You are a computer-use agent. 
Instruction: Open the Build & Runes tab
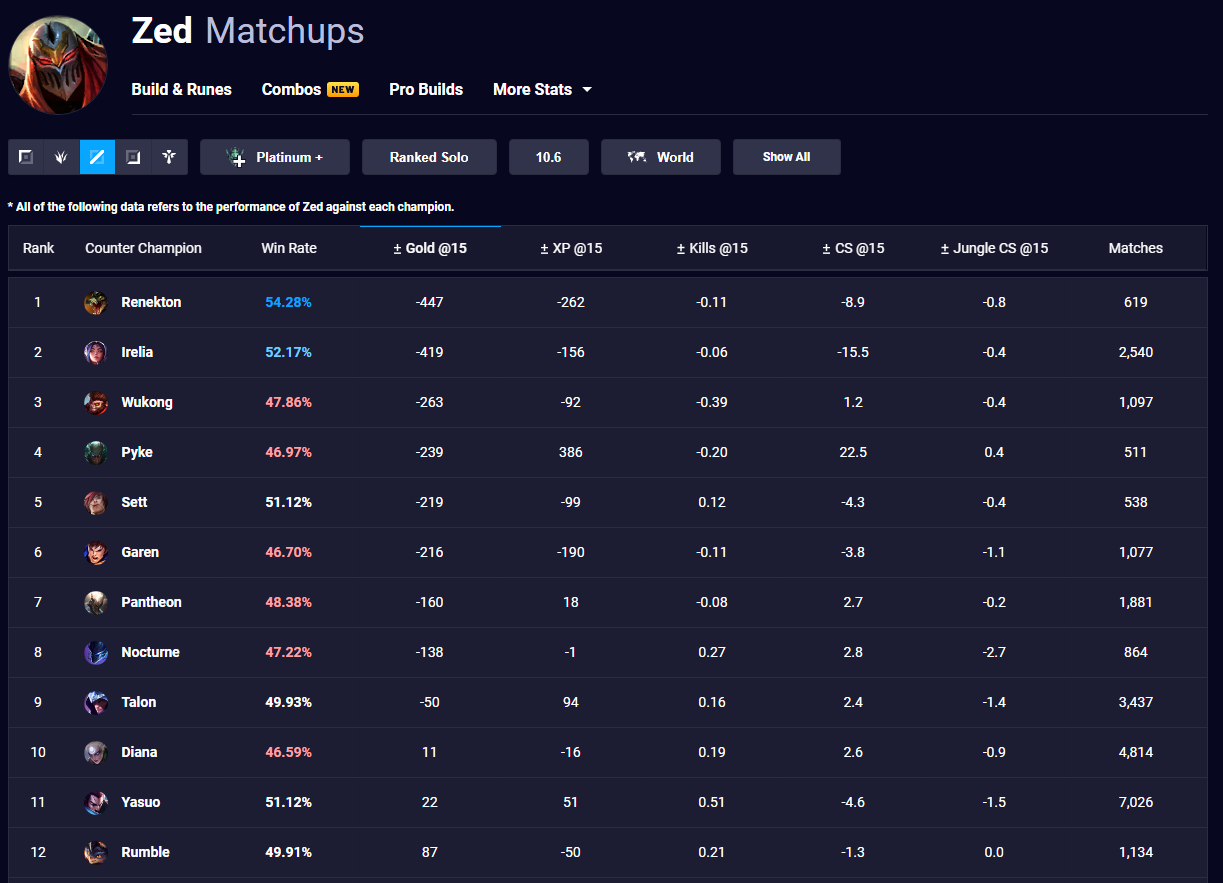(181, 89)
